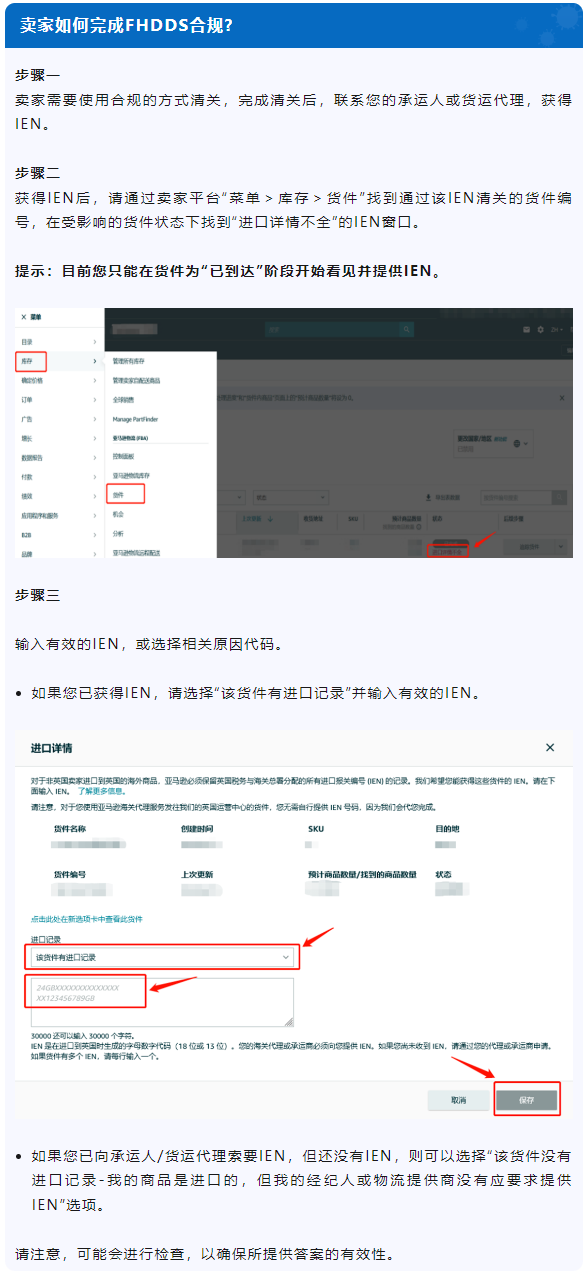Select Manage PartFinder submenu item
Viewport: 588px width, 1276px height.
tap(135, 419)
